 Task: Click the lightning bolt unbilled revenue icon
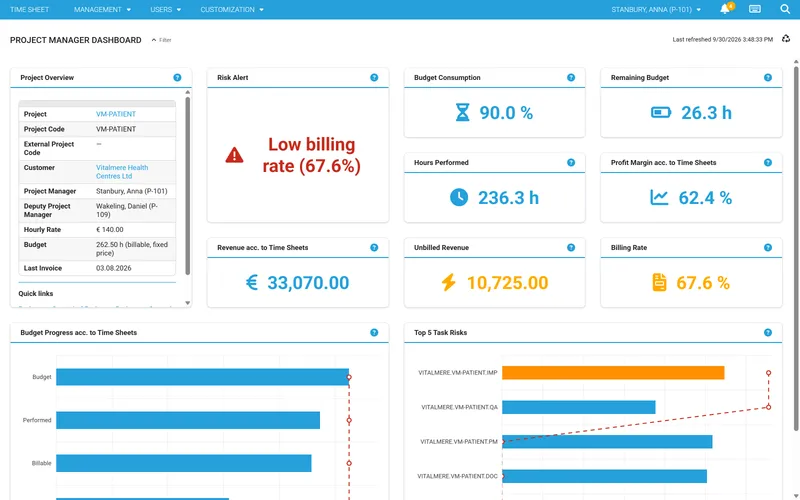pos(448,282)
